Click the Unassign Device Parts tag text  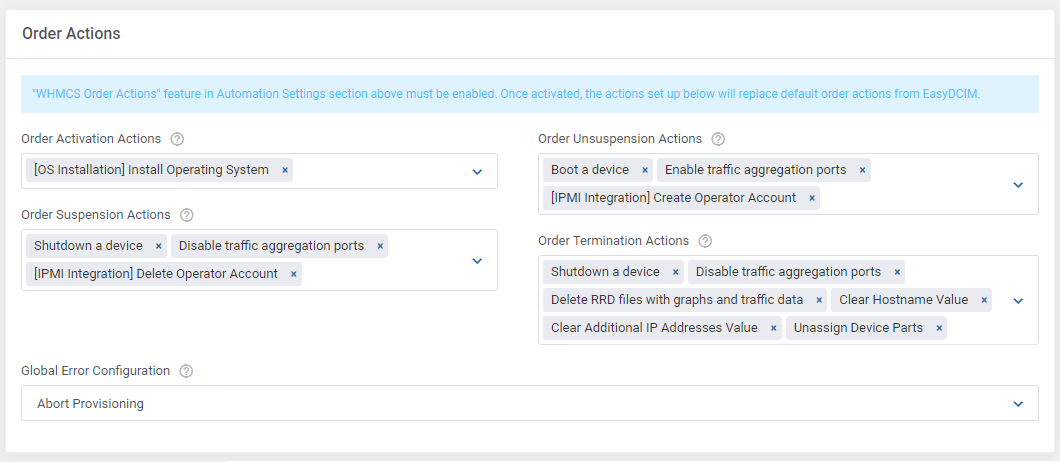[858, 328]
